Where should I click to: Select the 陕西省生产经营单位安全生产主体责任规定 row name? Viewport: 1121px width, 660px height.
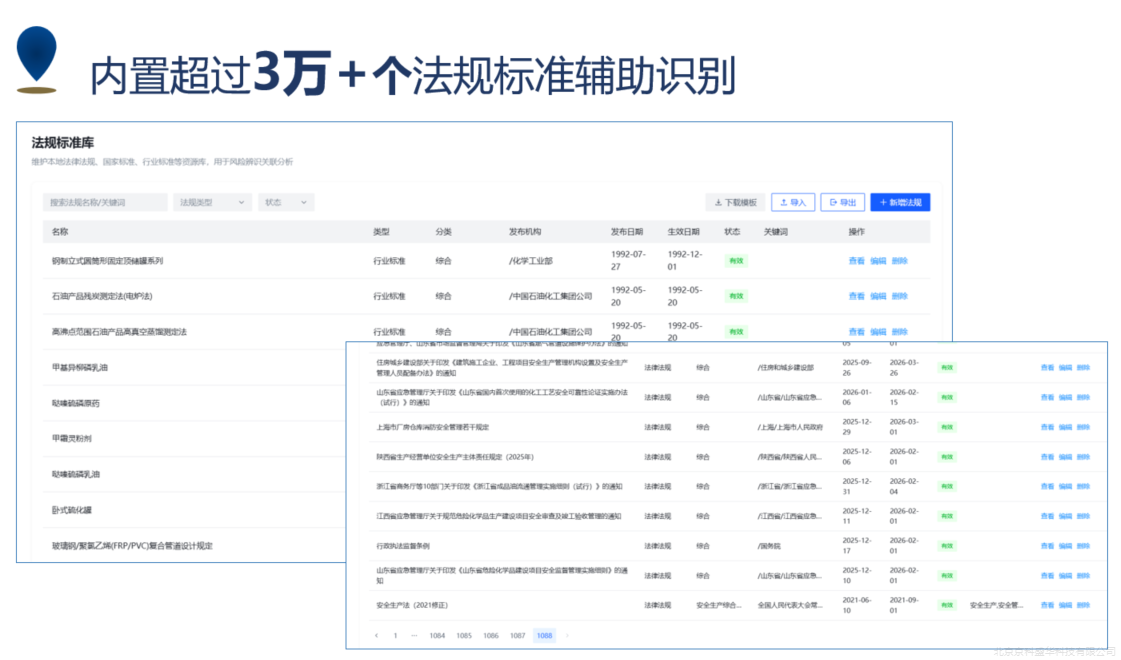click(455, 457)
